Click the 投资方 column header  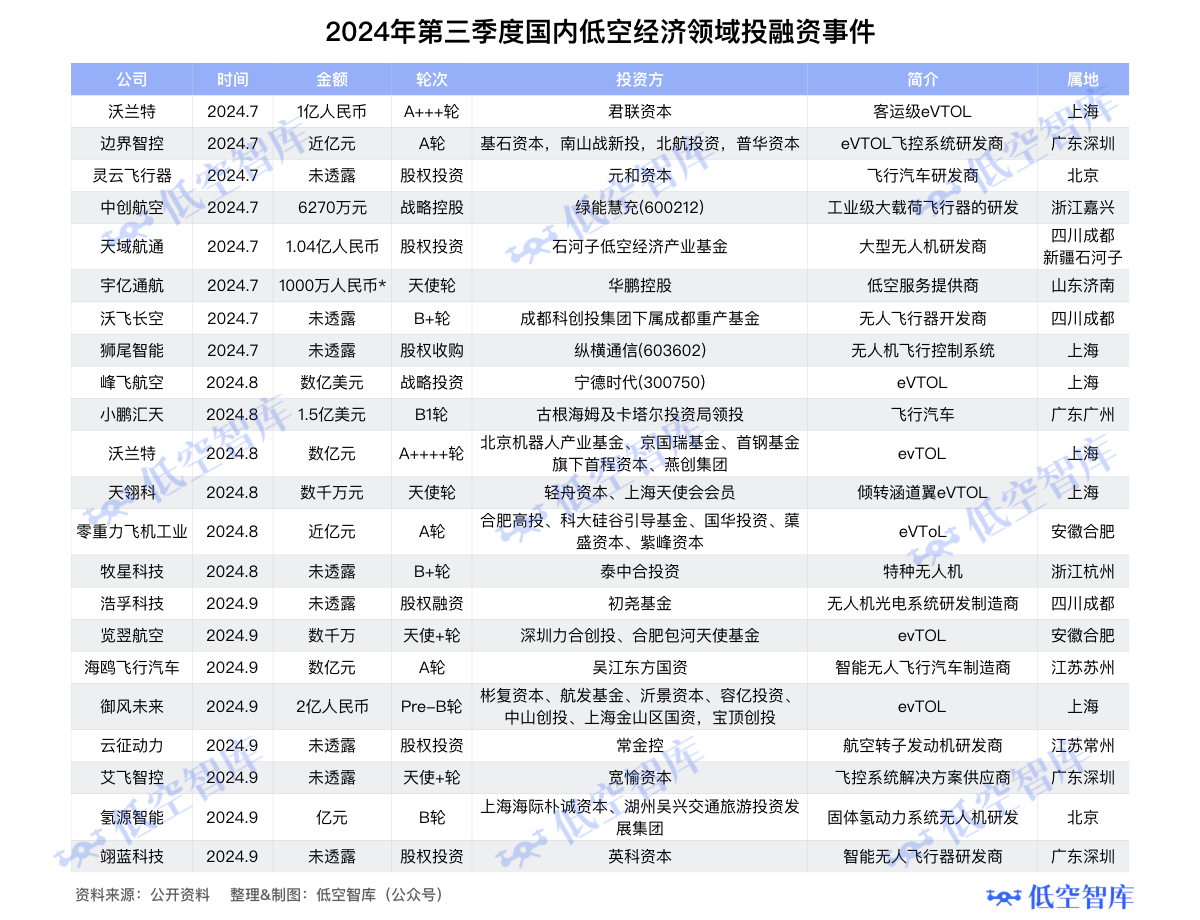[x=640, y=80]
